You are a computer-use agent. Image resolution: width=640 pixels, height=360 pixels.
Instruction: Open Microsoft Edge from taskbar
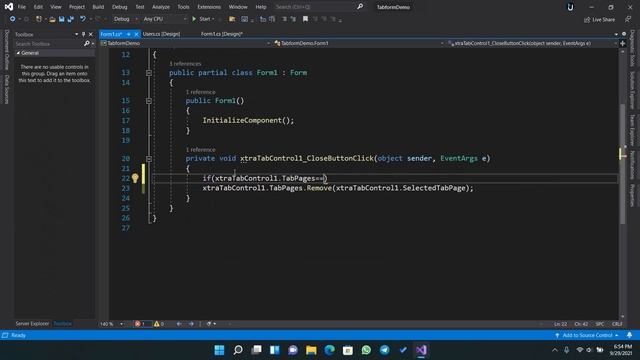[x=329, y=350]
